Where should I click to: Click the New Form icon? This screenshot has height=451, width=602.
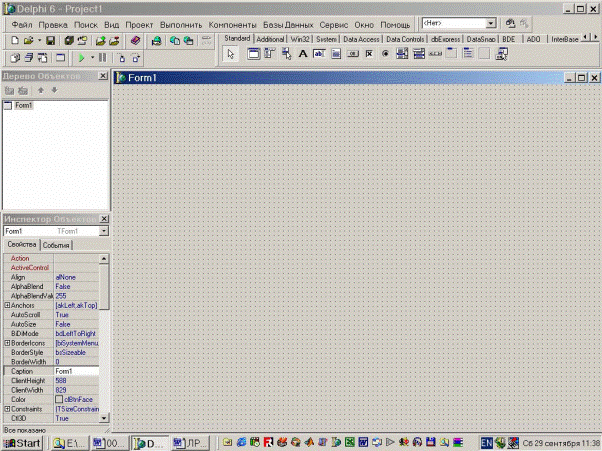(x=61, y=58)
